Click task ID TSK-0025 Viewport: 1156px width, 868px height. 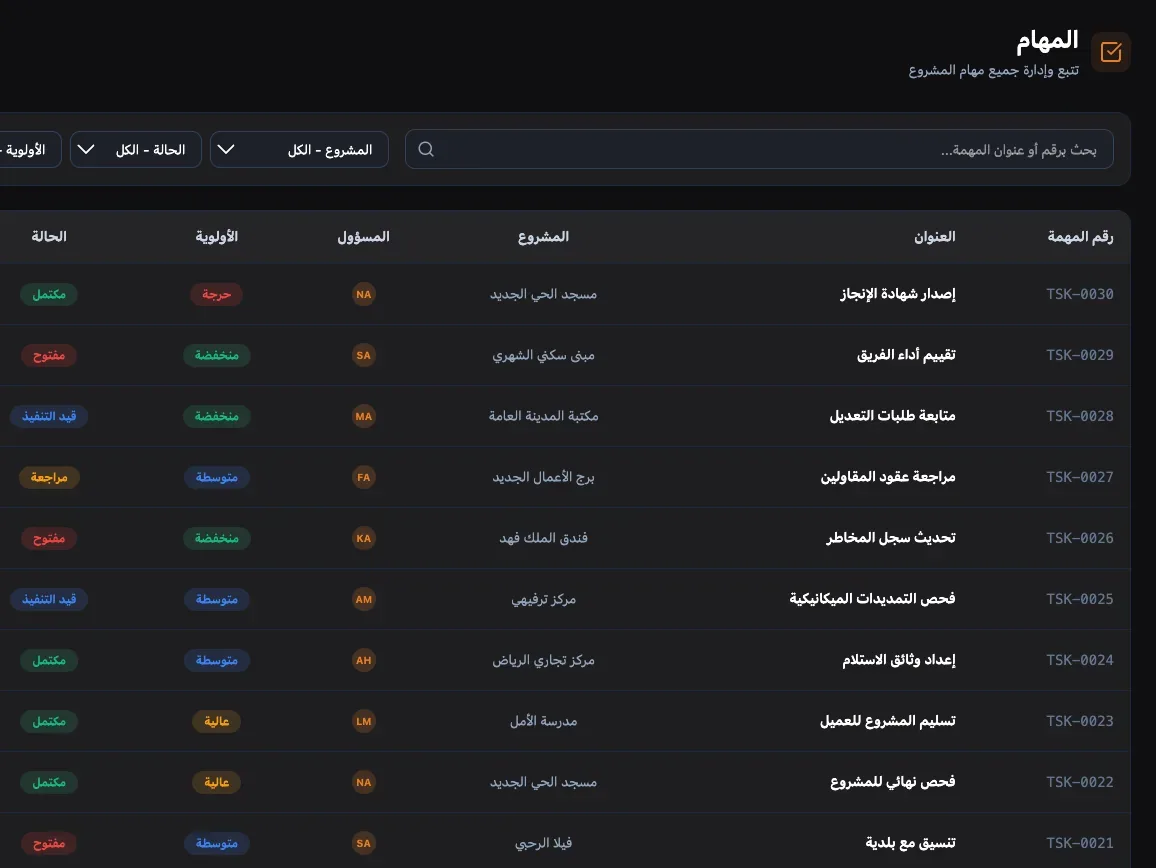coord(1079,599)
